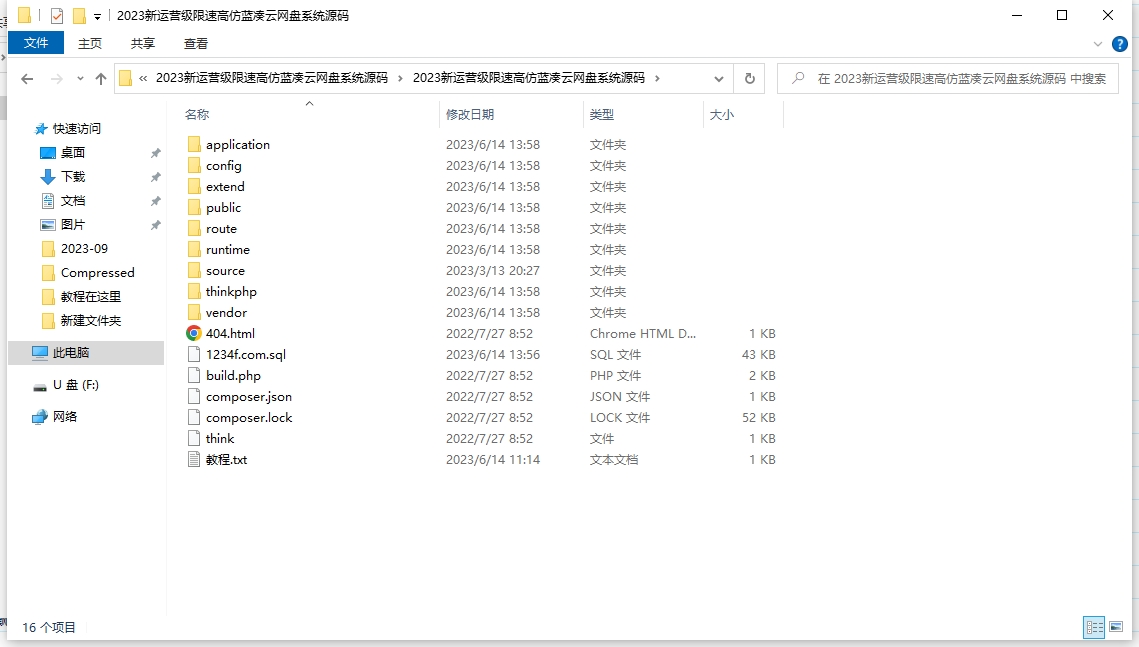Select the source folder icon
1139x647 pixels.
pyautogui.click(x=194, y=271)
